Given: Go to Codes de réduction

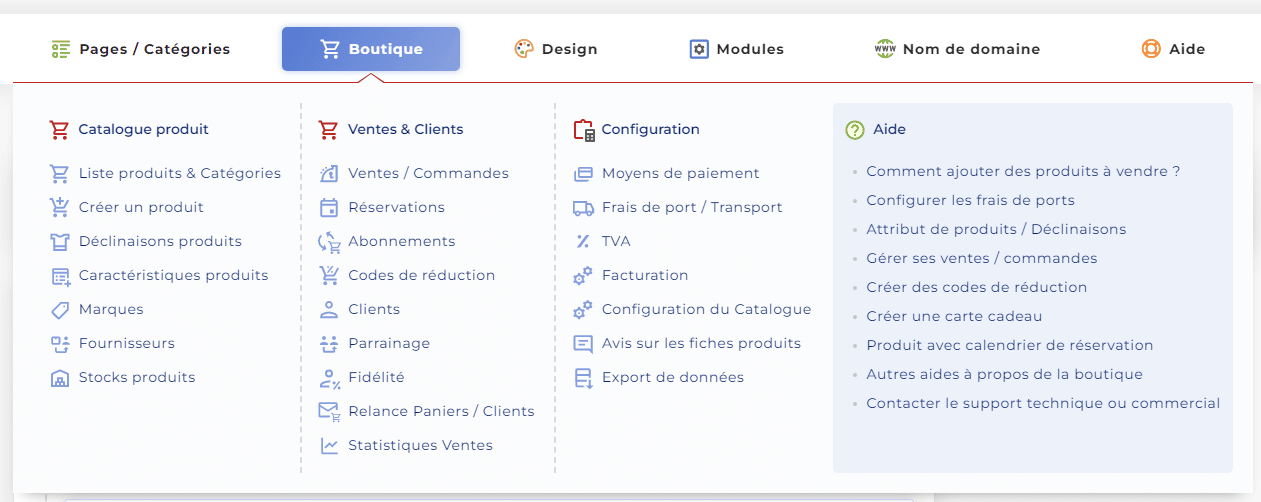Looking at the screenshot, I should click(421, 275).
